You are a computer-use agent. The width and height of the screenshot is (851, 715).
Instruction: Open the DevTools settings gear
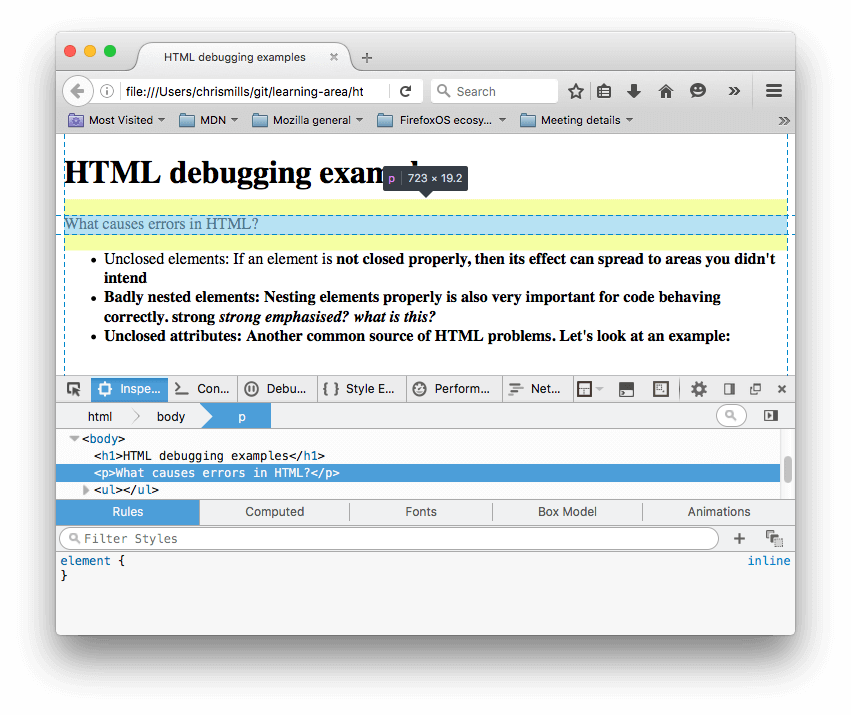click(698, 389)
